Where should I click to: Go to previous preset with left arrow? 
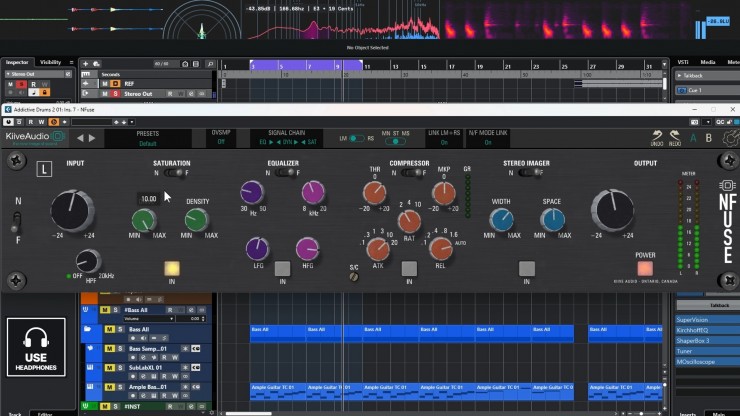point(80,138)
